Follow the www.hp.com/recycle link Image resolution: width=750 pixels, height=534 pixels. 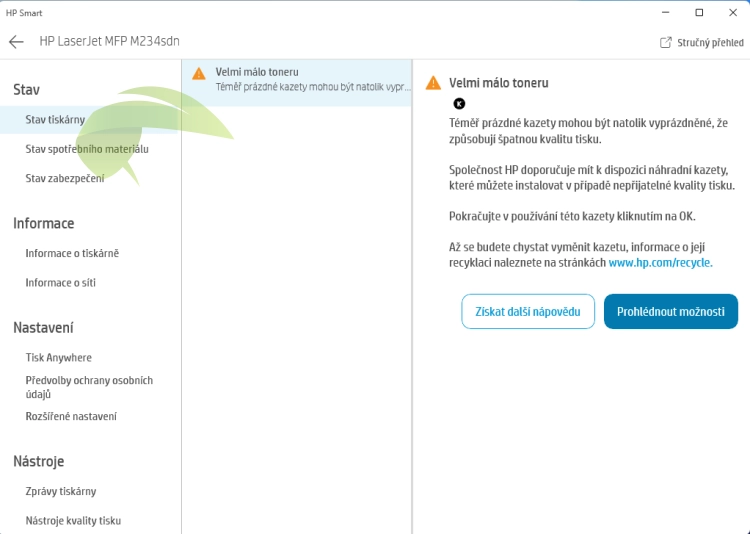(660, 262)
